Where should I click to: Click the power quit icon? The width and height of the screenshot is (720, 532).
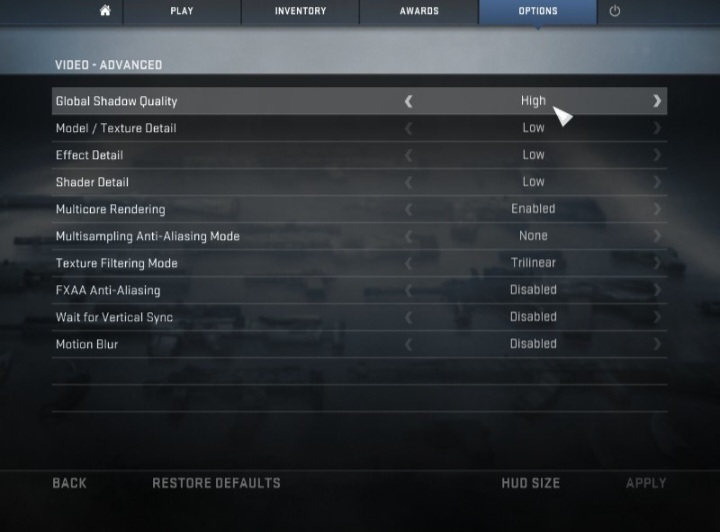tap(614, 11)
